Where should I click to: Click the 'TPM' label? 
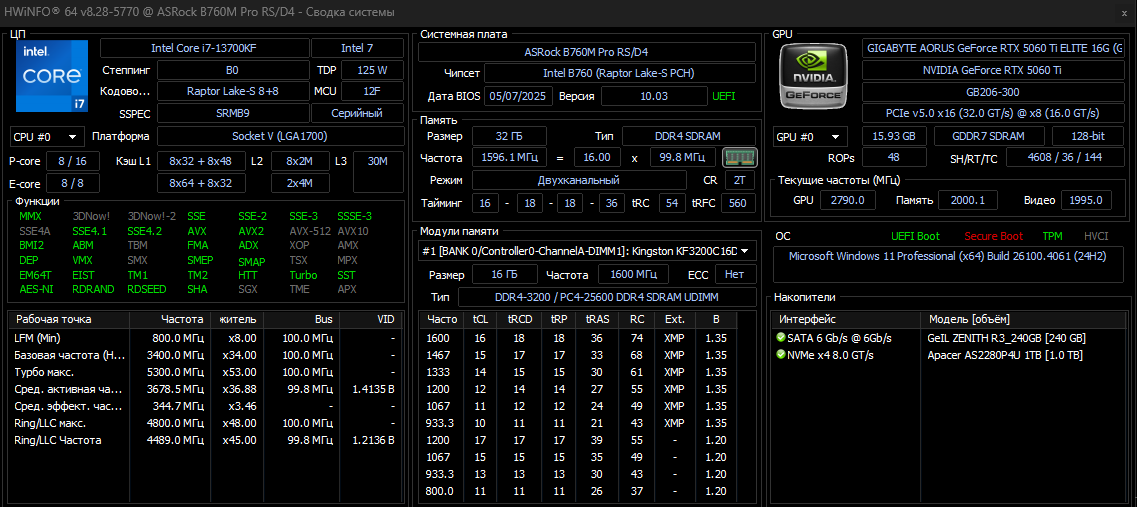click(1052, 236)
